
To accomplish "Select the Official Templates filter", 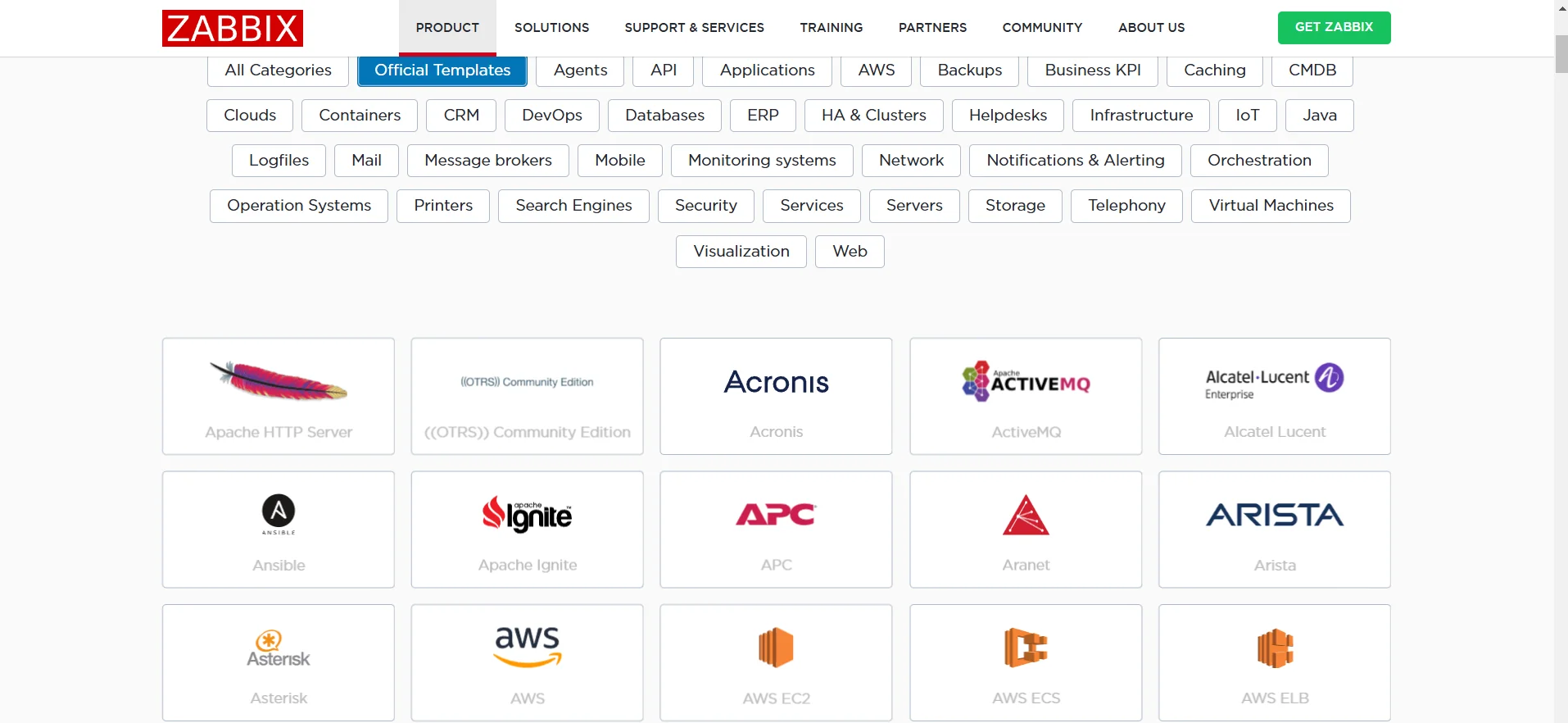I will point(442,70).
